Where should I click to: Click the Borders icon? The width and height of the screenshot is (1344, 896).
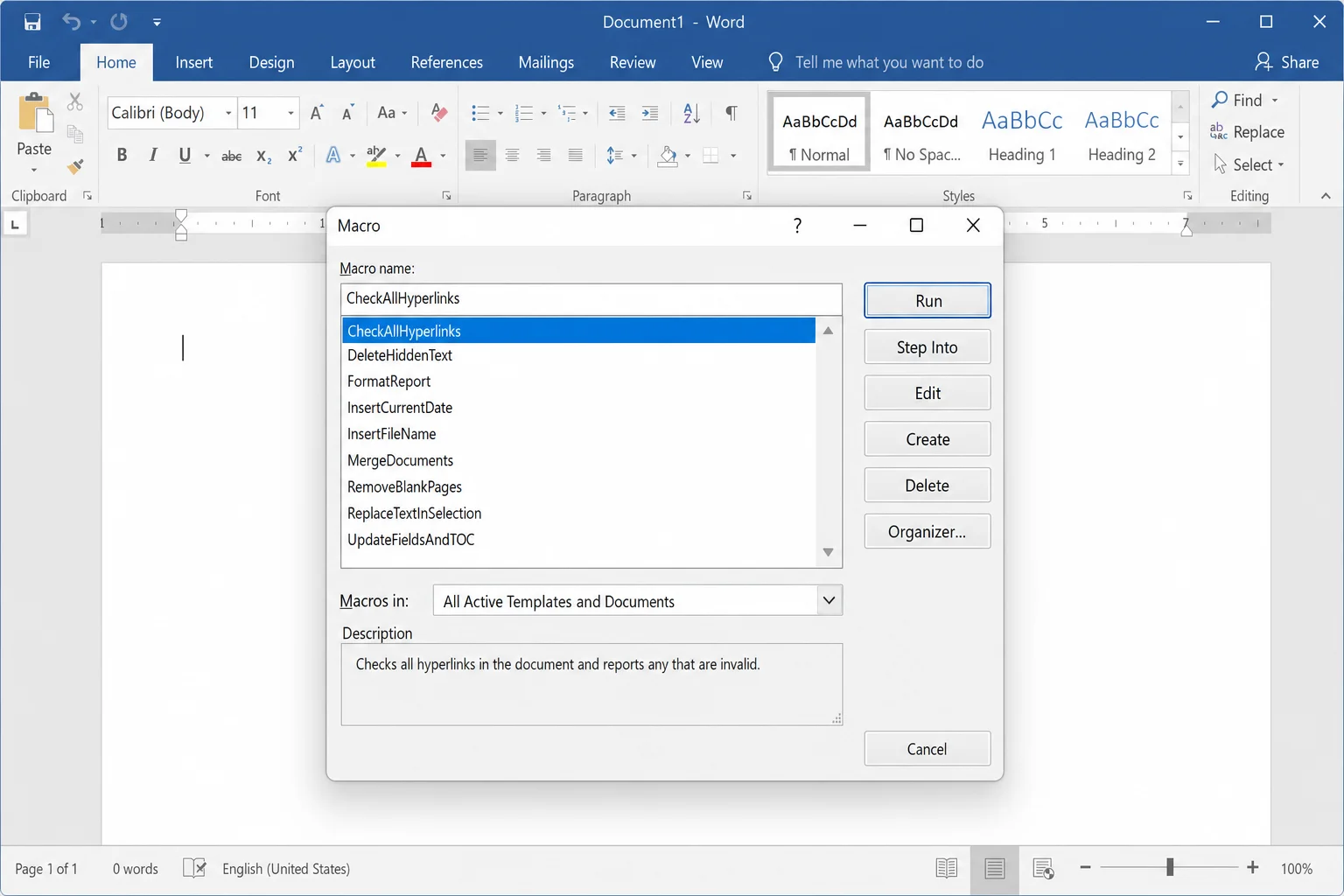pos(710,156)
